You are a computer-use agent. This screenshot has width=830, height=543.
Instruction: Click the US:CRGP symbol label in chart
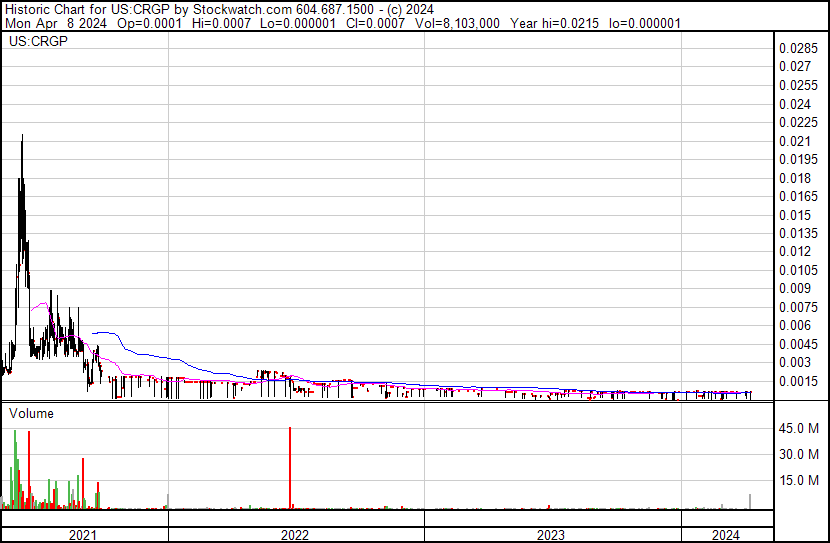pos(35,42)
